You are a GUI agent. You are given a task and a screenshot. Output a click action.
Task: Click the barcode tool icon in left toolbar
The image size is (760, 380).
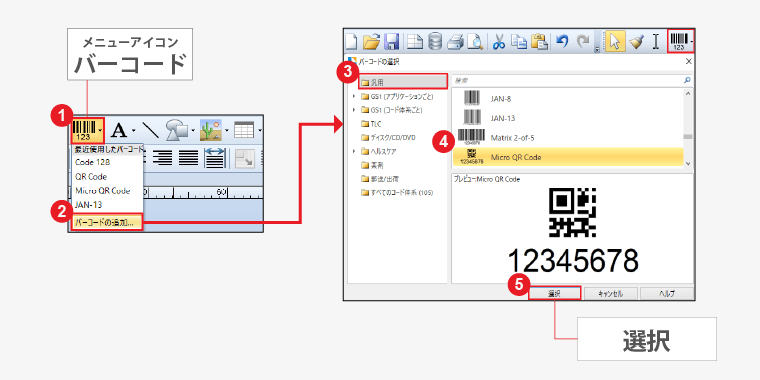click(85, 130)
